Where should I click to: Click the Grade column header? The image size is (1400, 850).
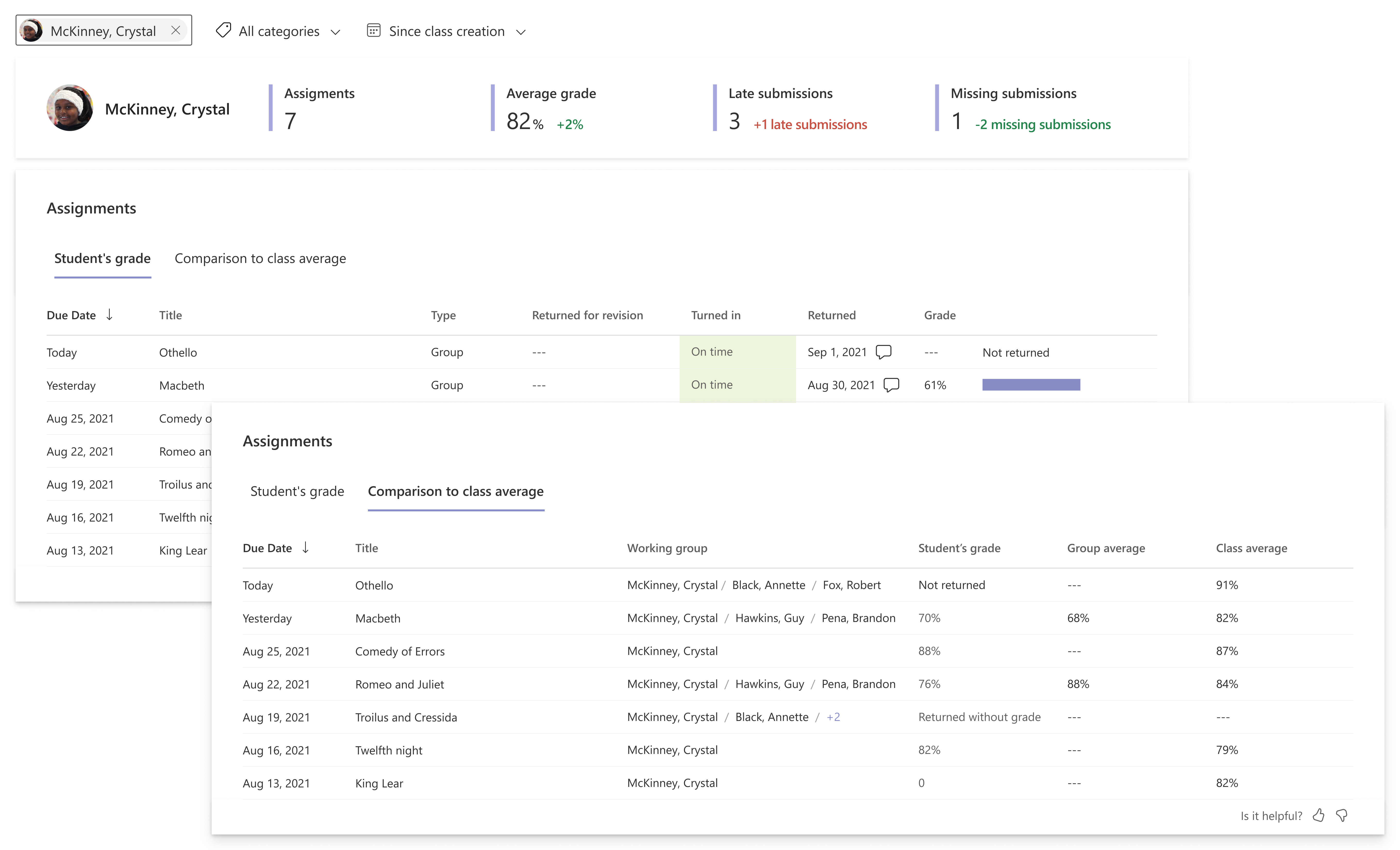[940, 315]
